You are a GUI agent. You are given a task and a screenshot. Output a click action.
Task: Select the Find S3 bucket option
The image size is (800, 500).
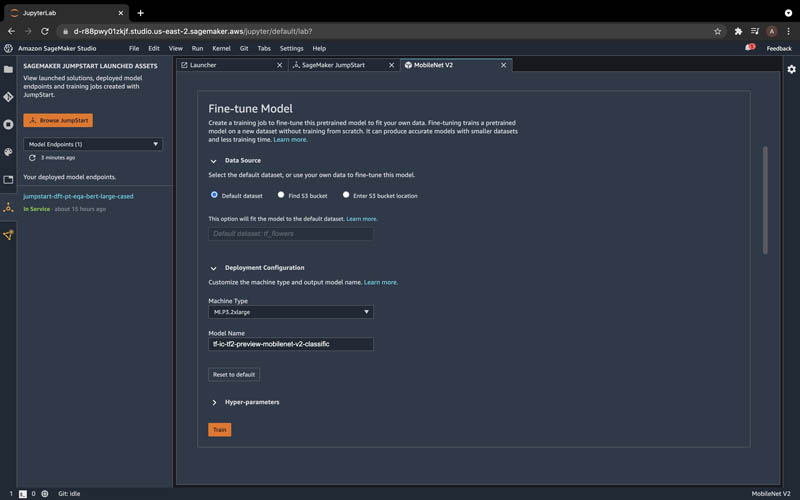pos(281,195)
